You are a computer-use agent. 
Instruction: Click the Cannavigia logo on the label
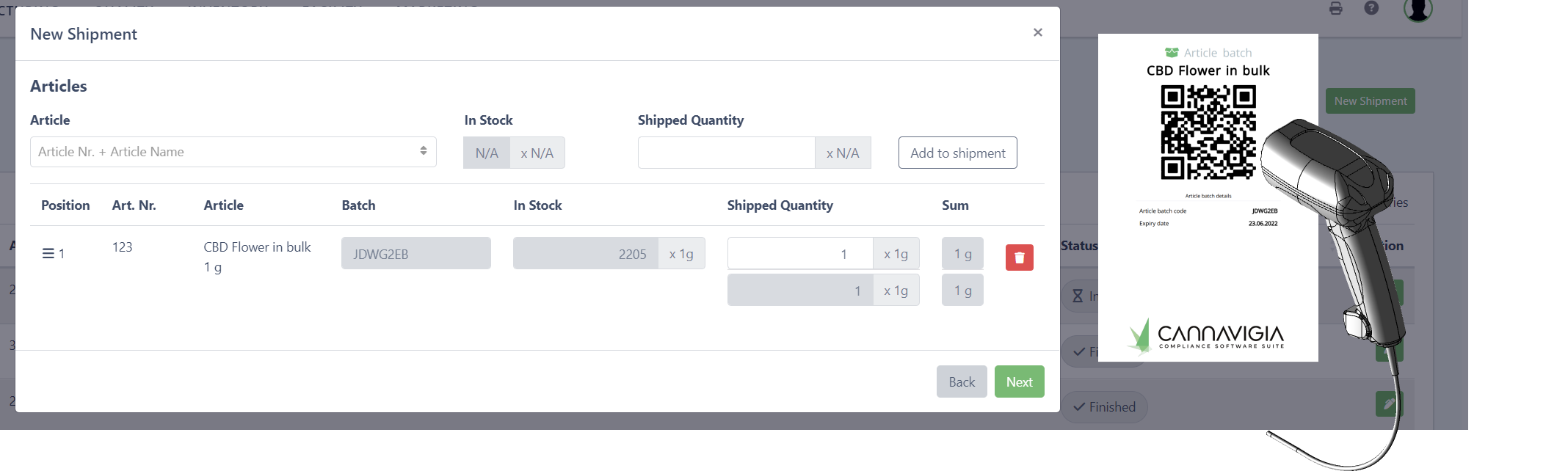(1205, 336)
